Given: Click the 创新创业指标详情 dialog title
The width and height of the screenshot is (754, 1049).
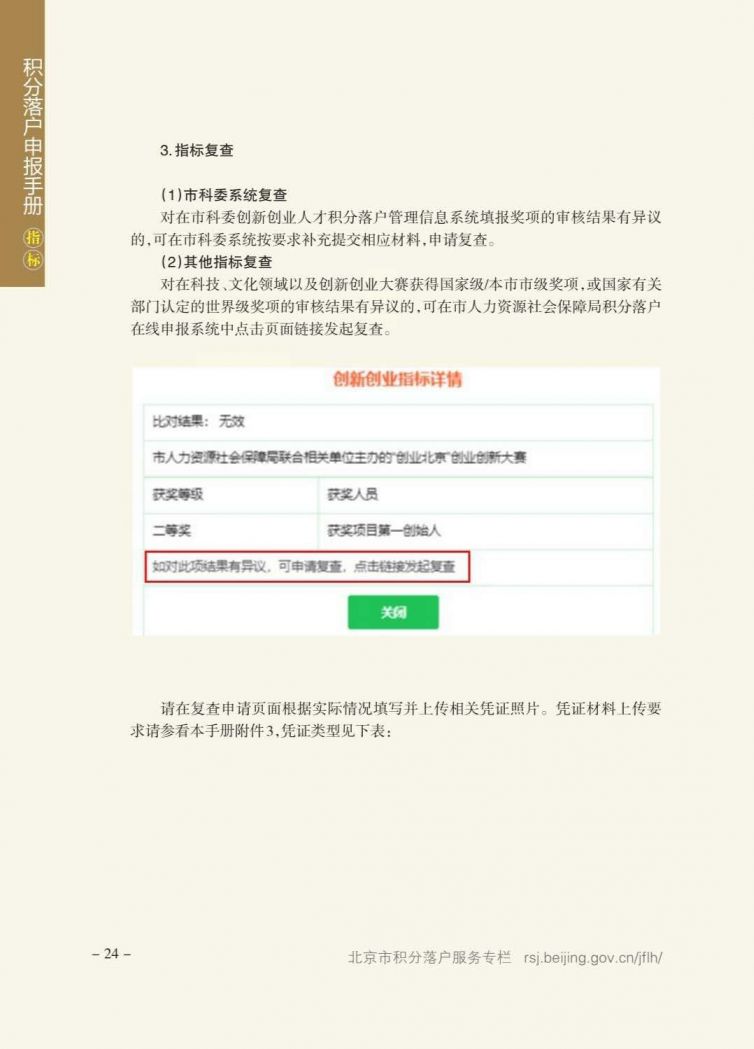Looking at the screenshot, I should coord(397,379).
